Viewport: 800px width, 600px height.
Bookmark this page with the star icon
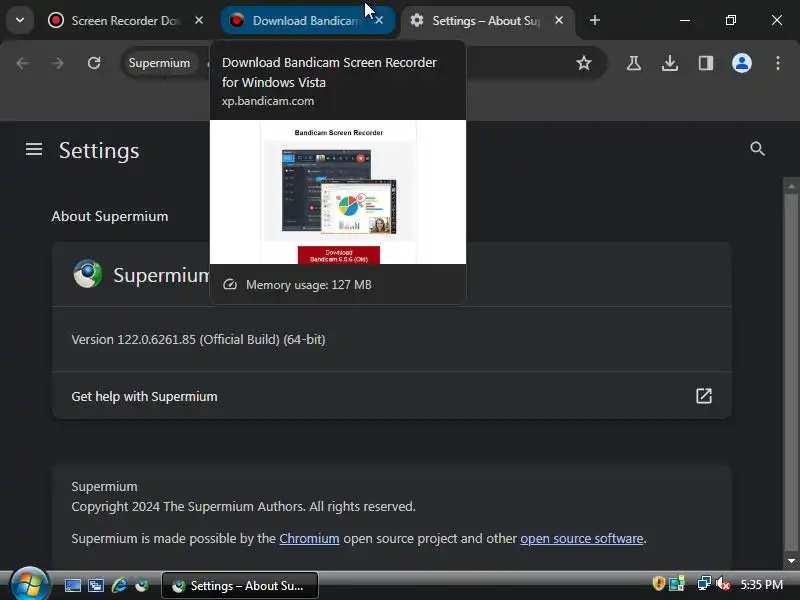point(584,63)
